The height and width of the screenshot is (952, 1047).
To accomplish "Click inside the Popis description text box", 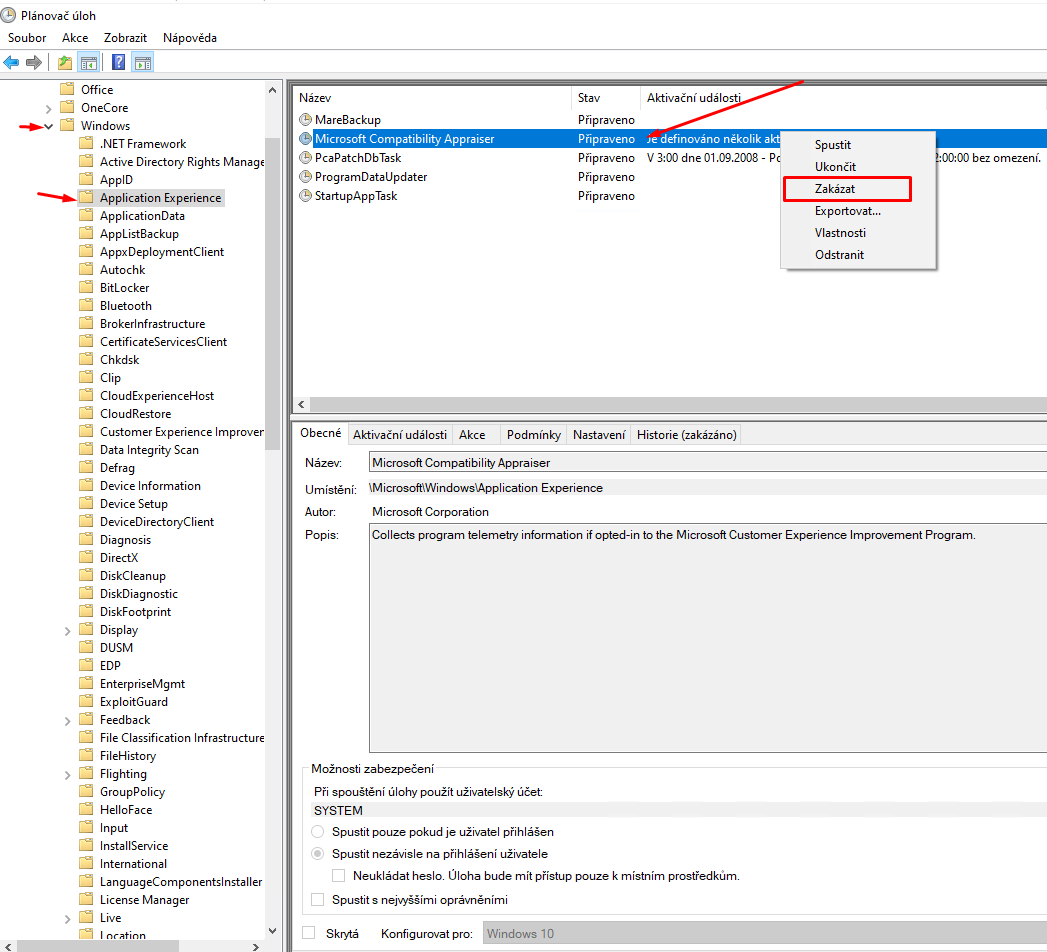I will pyautogui.click(x=708, y=638).
